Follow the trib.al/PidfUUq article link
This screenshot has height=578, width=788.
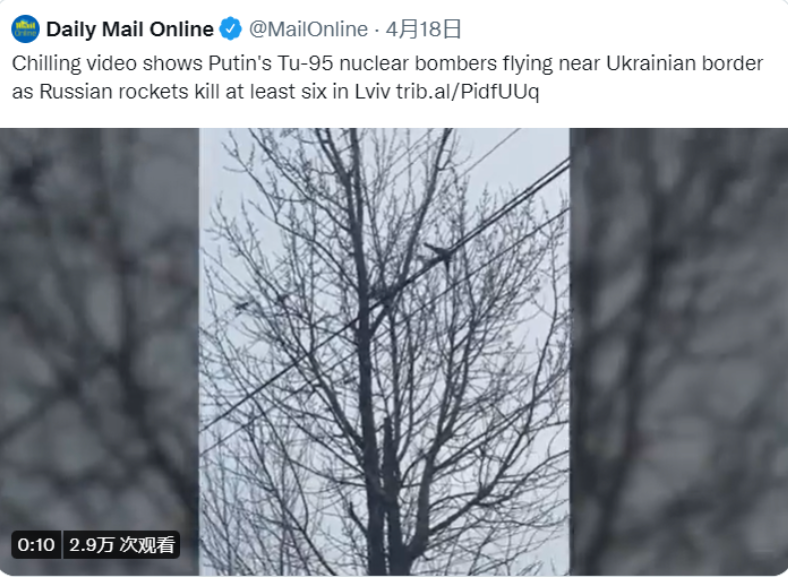click(467, 91)
